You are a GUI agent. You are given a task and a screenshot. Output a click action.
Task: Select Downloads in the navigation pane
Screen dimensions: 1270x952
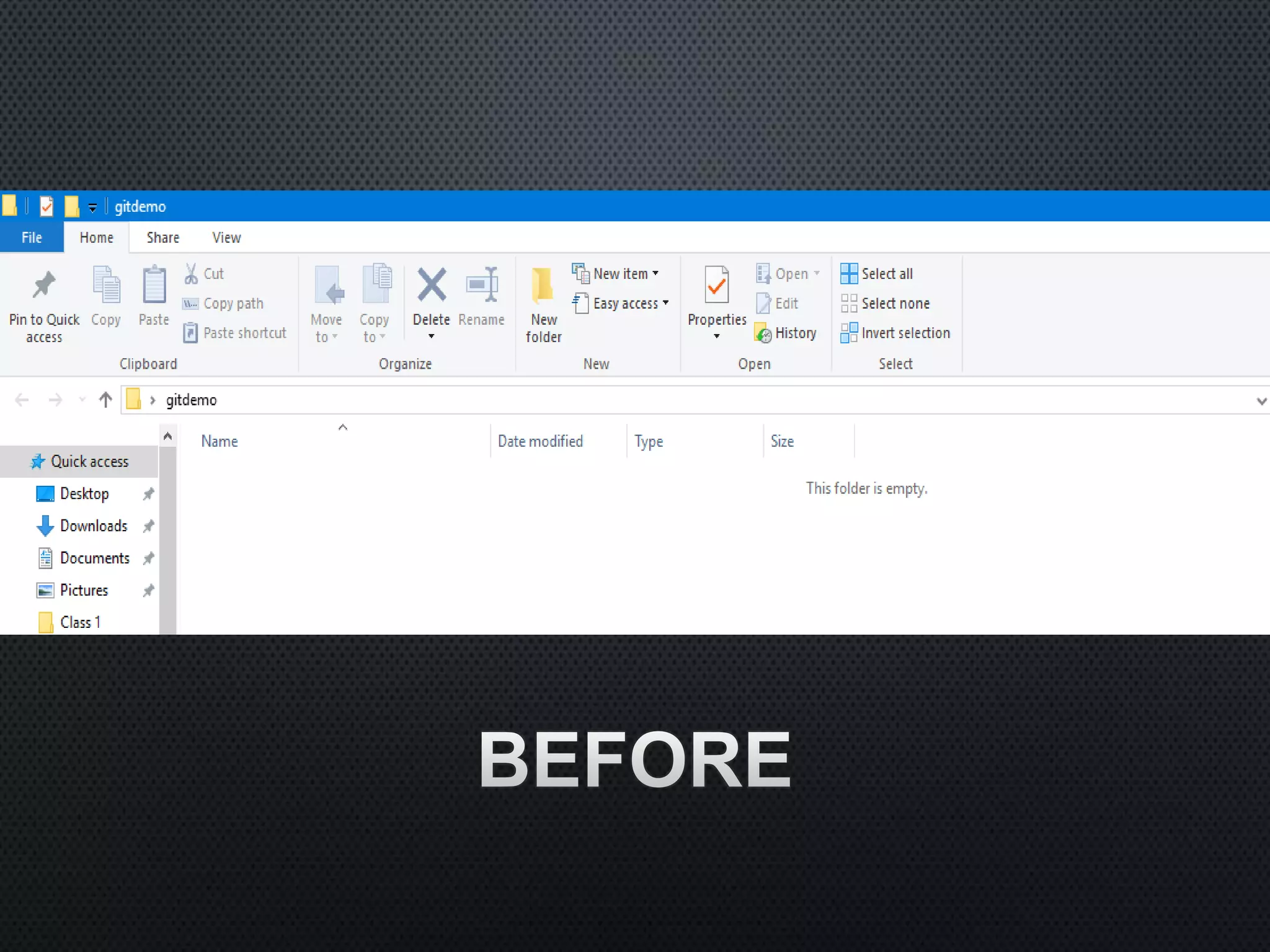point(94,526)
